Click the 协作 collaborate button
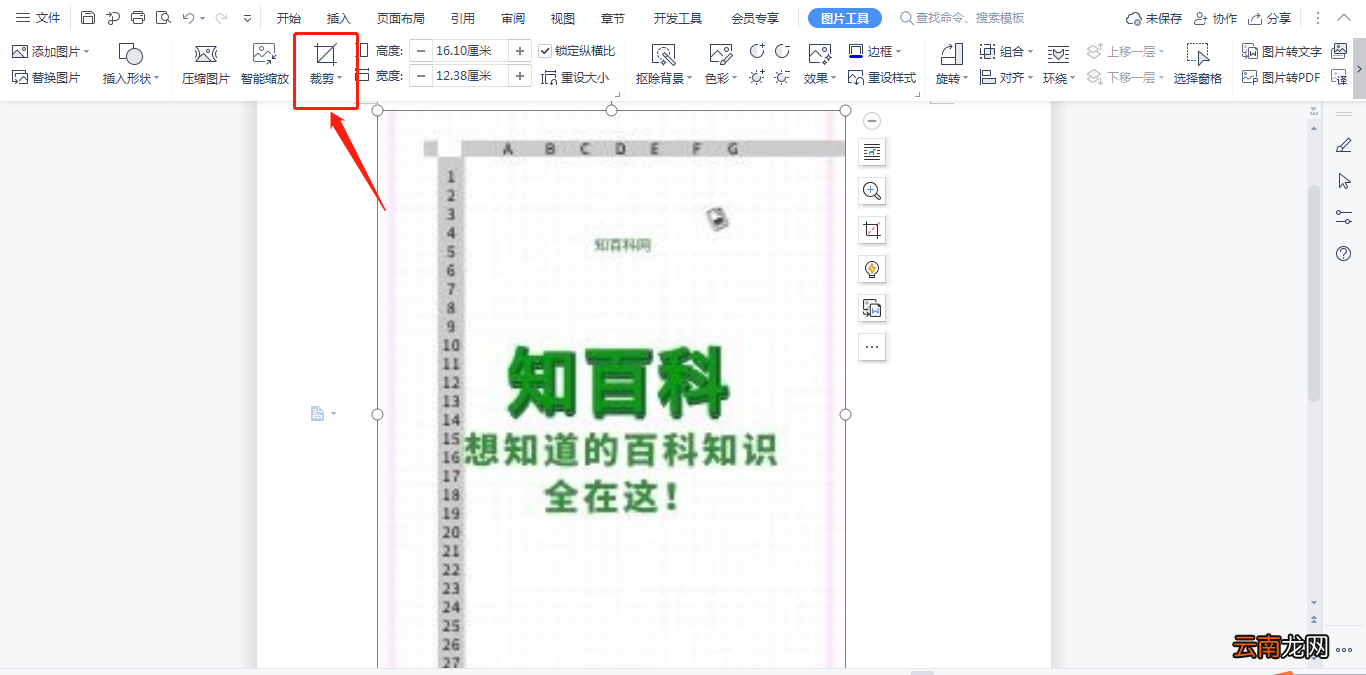 click(1215, 18)
